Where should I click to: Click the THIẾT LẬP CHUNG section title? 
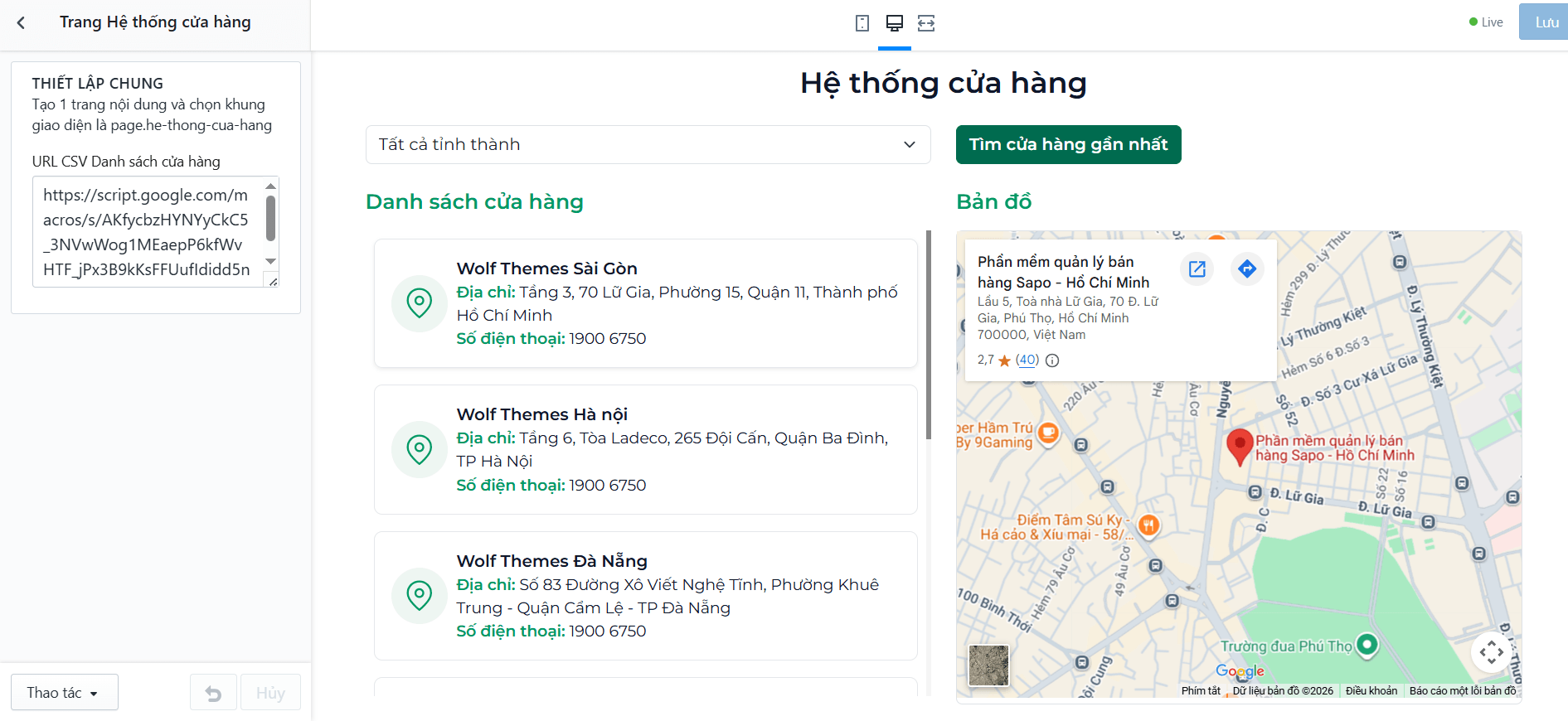98,84
